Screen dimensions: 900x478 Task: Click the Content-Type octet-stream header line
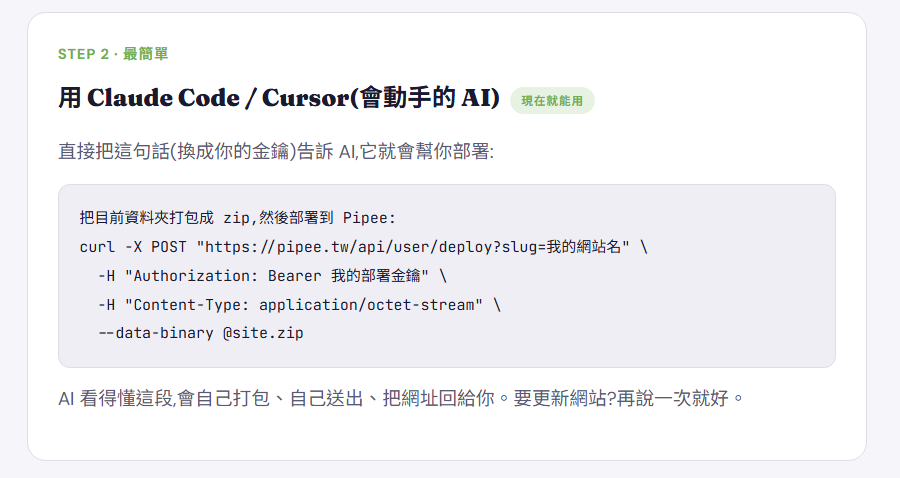coord(299,305)
